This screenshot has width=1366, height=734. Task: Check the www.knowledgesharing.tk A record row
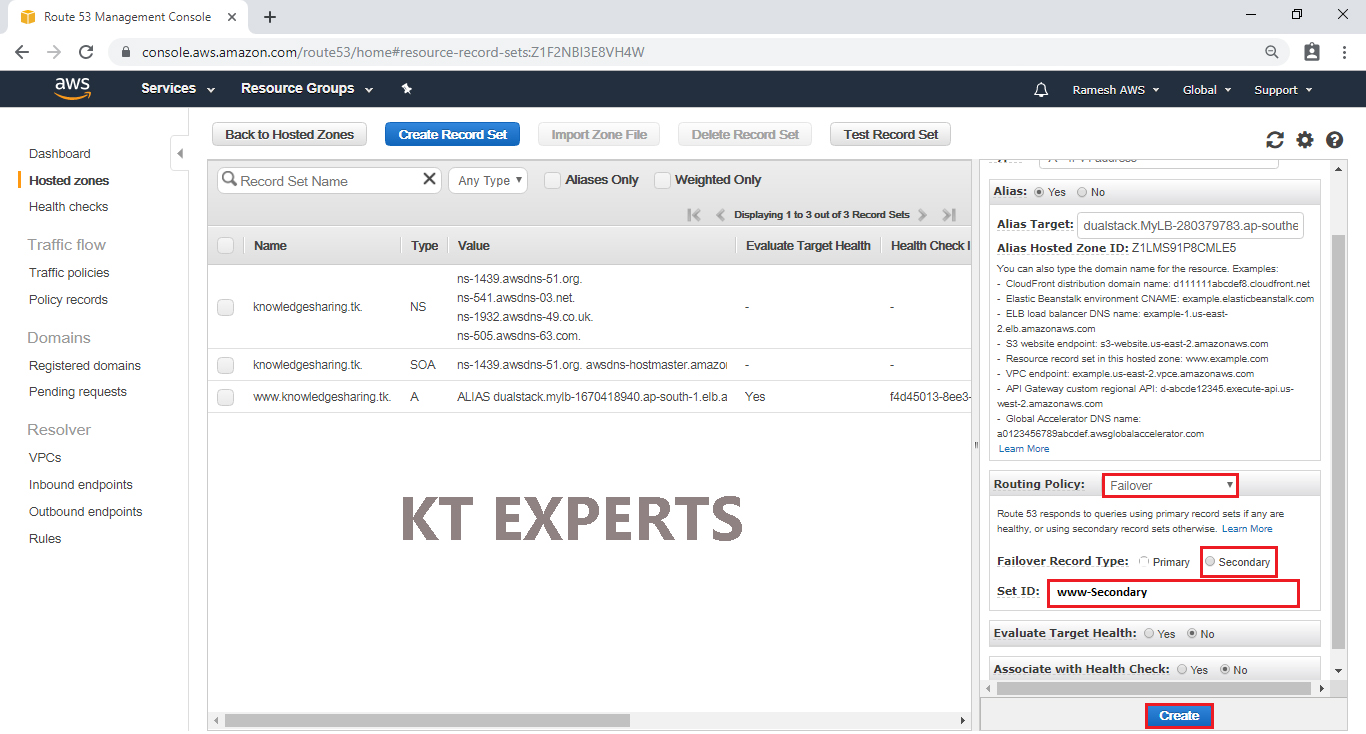click(x=225, y=397)
